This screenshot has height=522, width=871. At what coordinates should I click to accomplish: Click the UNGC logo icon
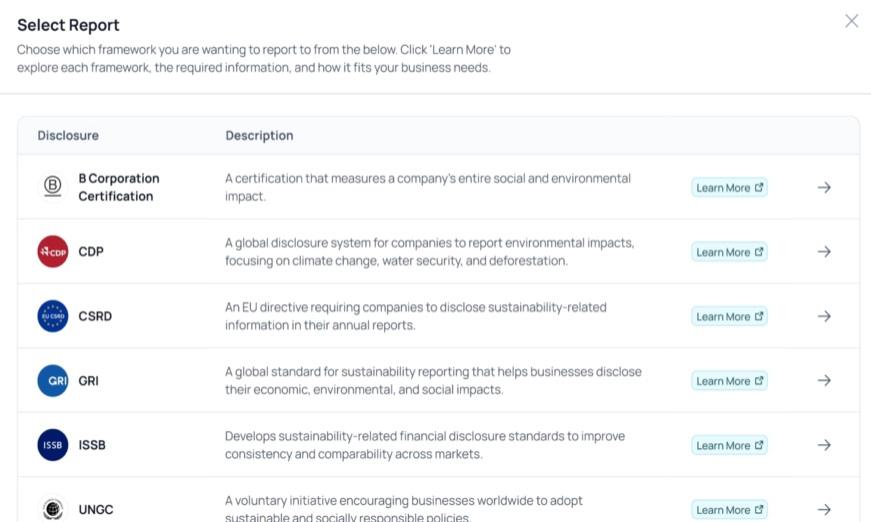(x=53, y=509)
